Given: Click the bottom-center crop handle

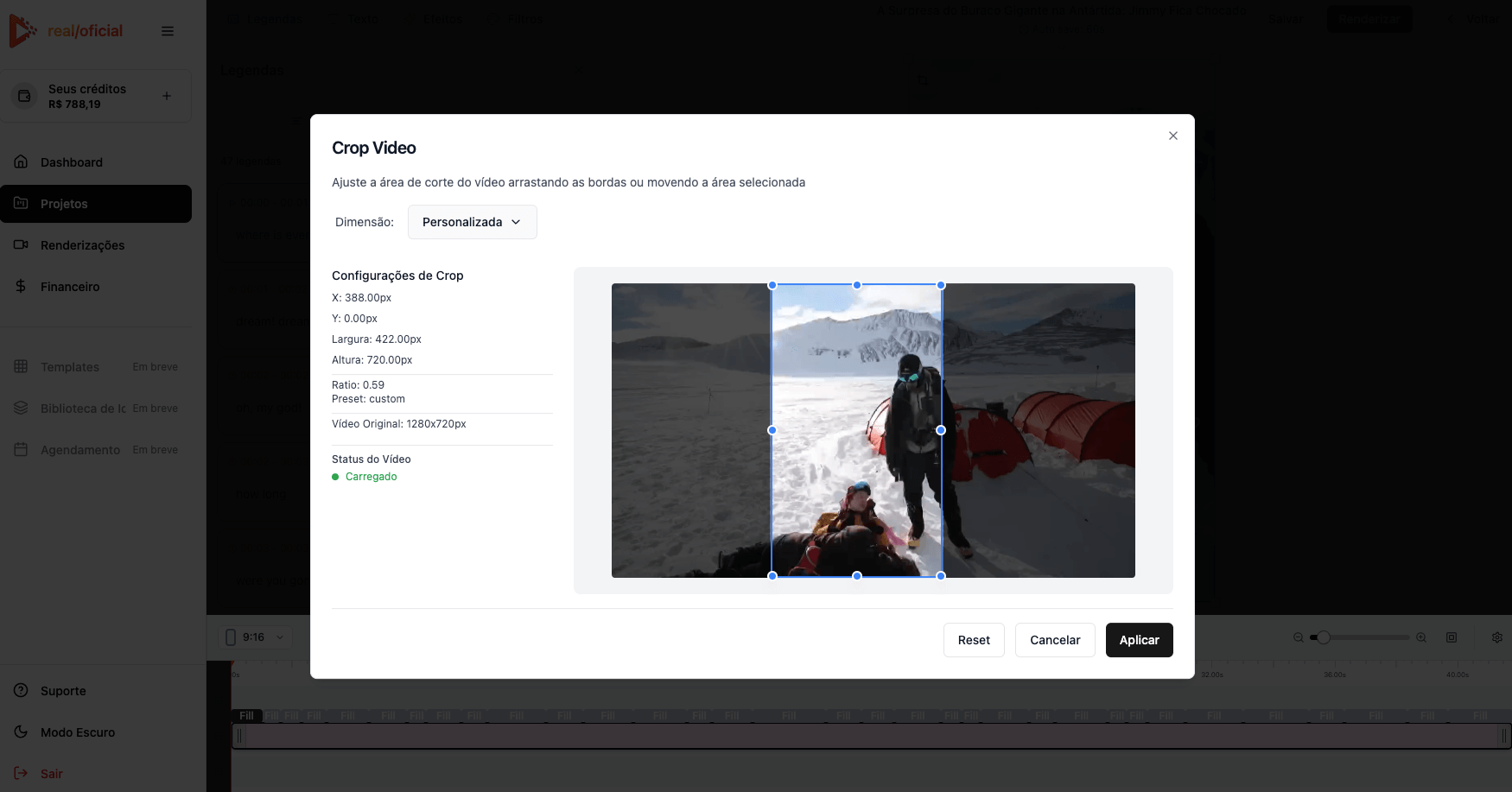Looking at the screenshot, I should point(857,576).
